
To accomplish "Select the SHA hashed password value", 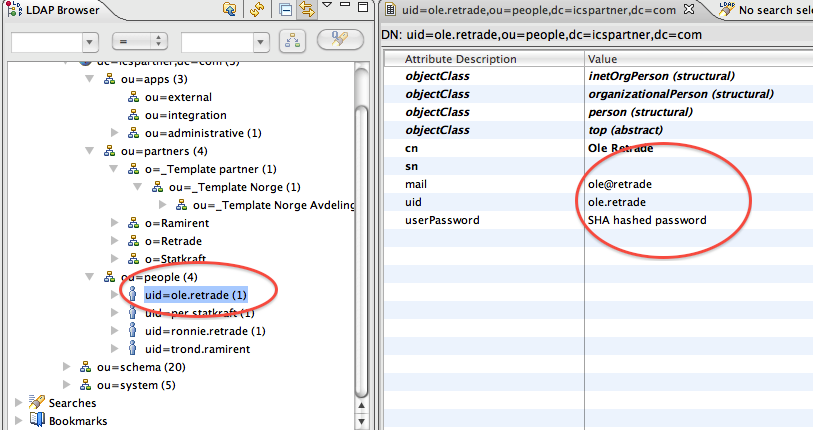I will [647, 220].
